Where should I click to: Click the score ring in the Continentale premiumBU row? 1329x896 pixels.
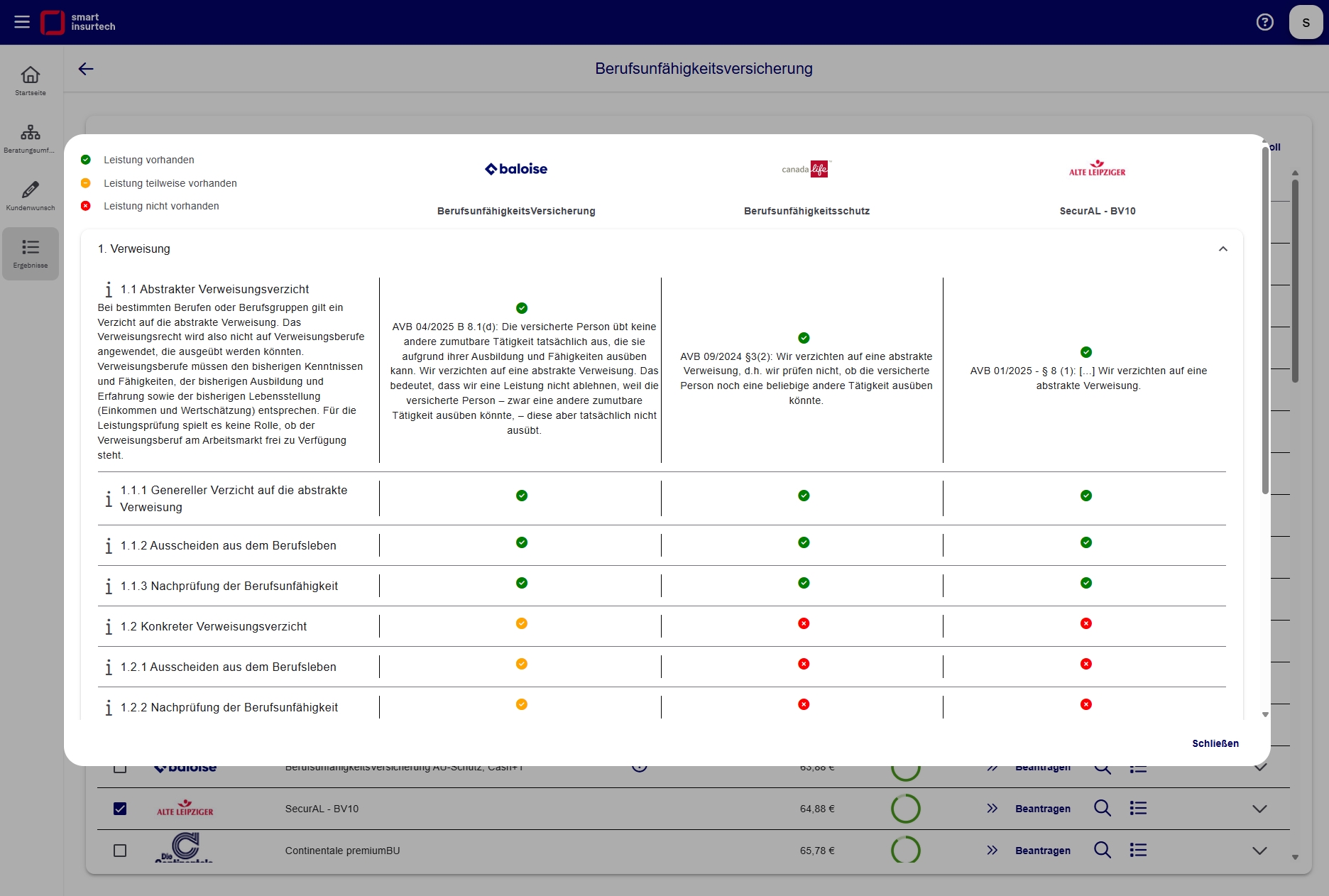tap(906, 850)
